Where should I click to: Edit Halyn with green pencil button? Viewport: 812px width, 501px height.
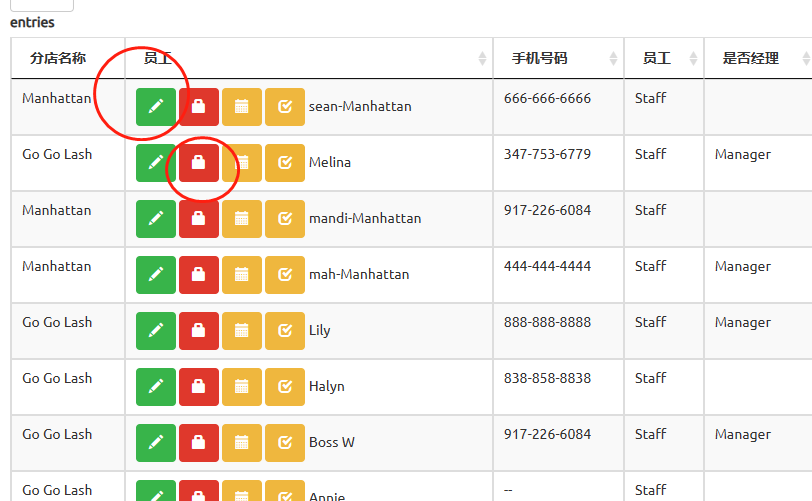point(156,387)
